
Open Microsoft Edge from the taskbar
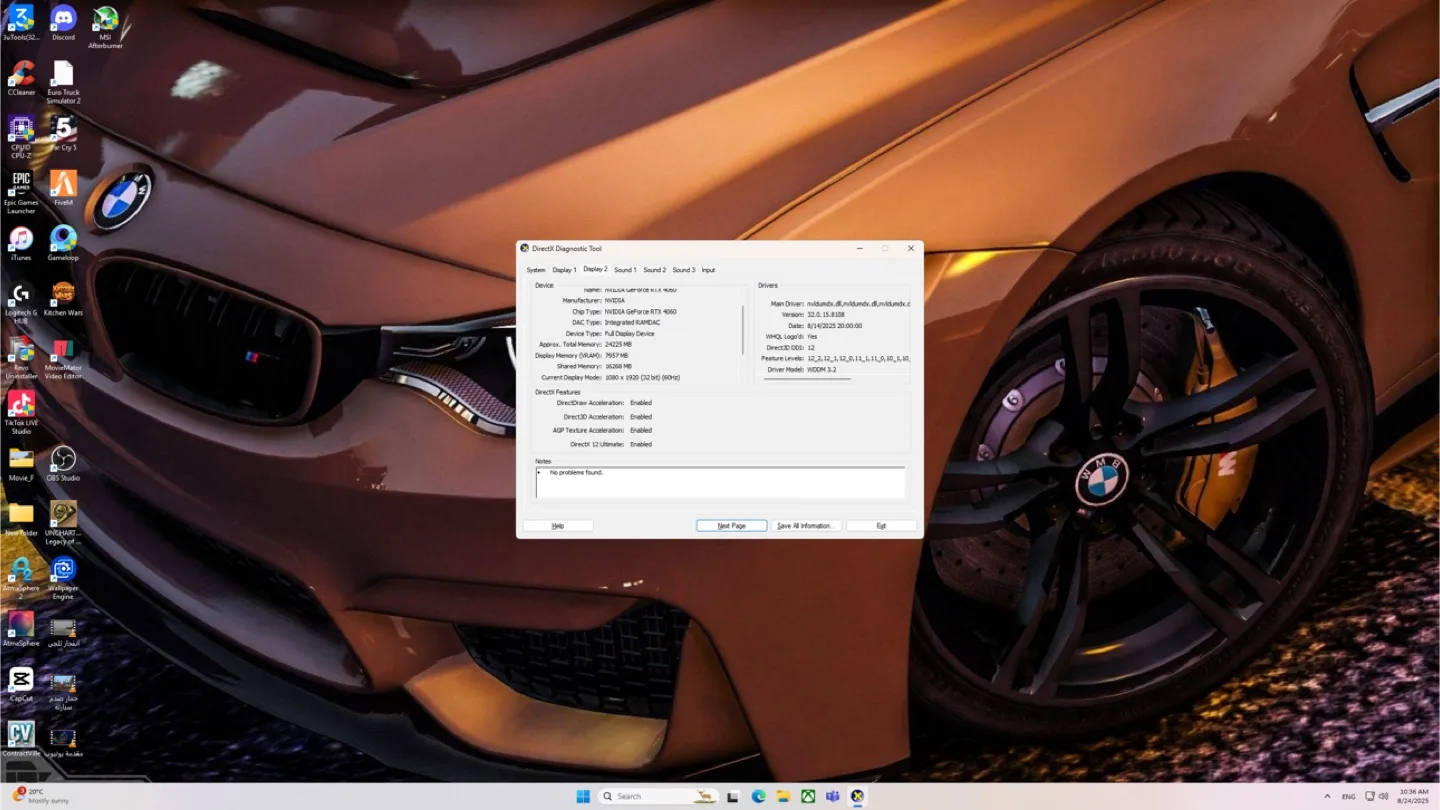coord(759,796)
